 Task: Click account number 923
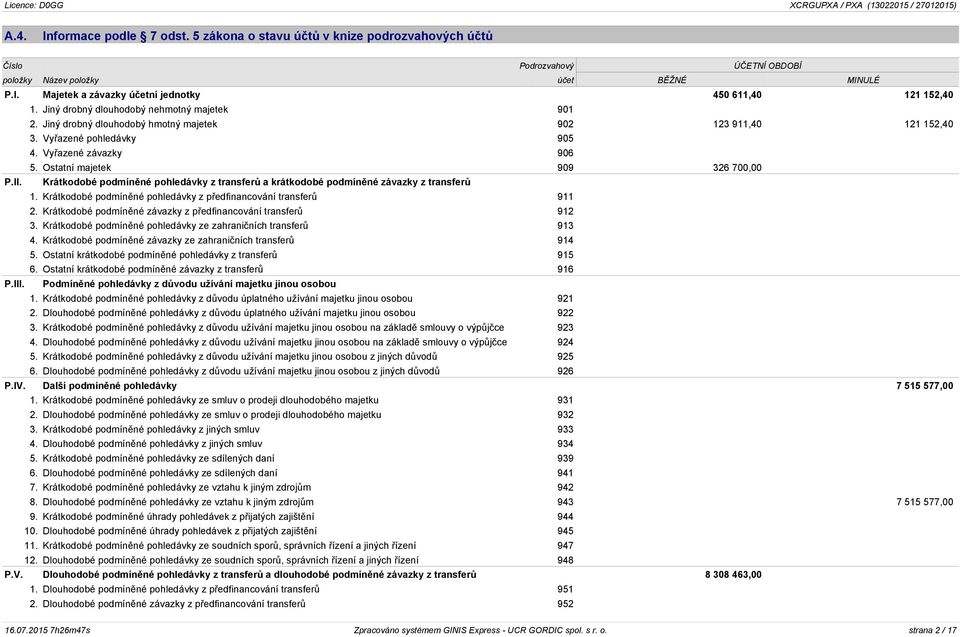click(565, 328)
